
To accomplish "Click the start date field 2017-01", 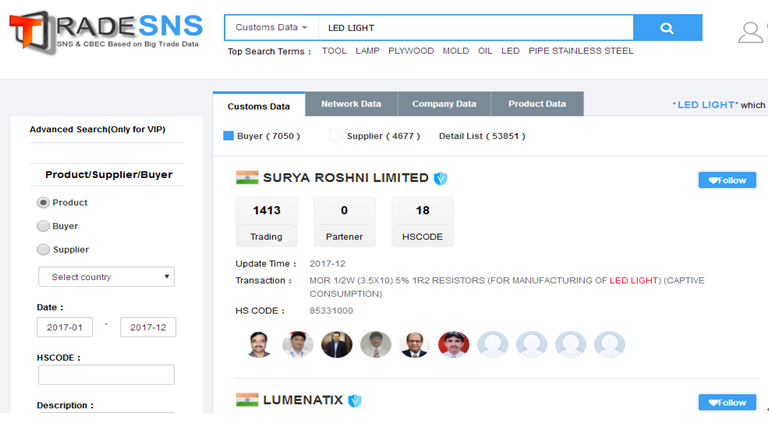I will pos(65,327).
